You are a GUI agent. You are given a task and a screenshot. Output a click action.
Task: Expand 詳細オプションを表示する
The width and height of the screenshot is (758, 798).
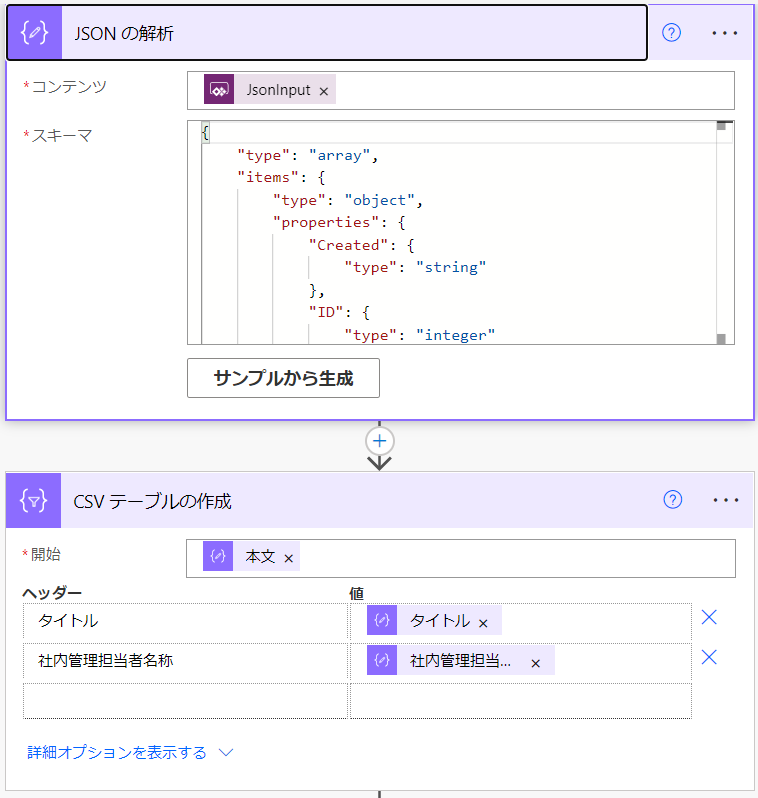(130, 752)
